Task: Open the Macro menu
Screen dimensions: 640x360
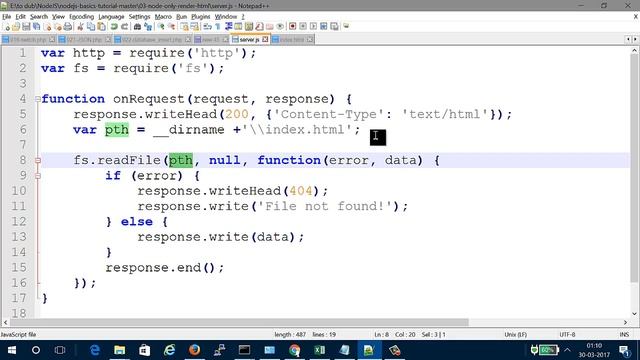Action: [x=163, y=17]
